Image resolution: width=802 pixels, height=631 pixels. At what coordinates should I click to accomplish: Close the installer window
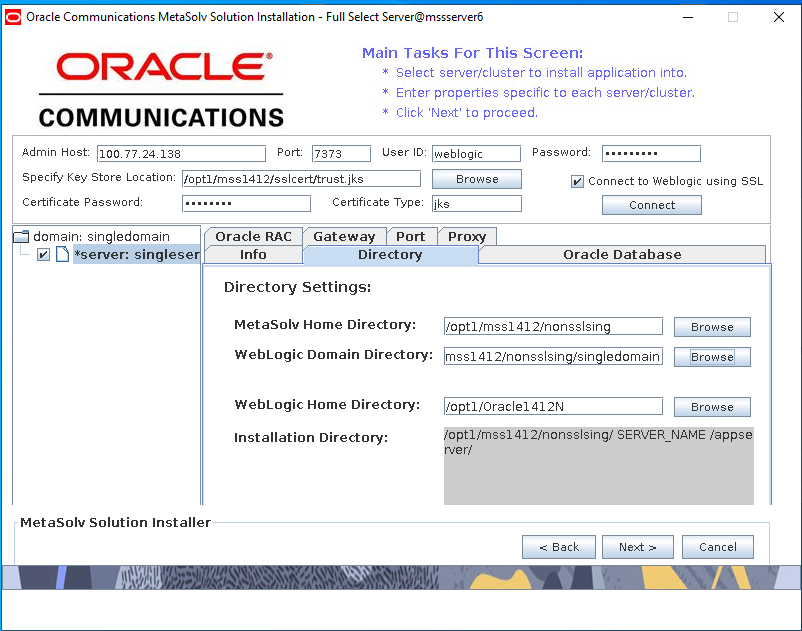click(x=778, y=17)
